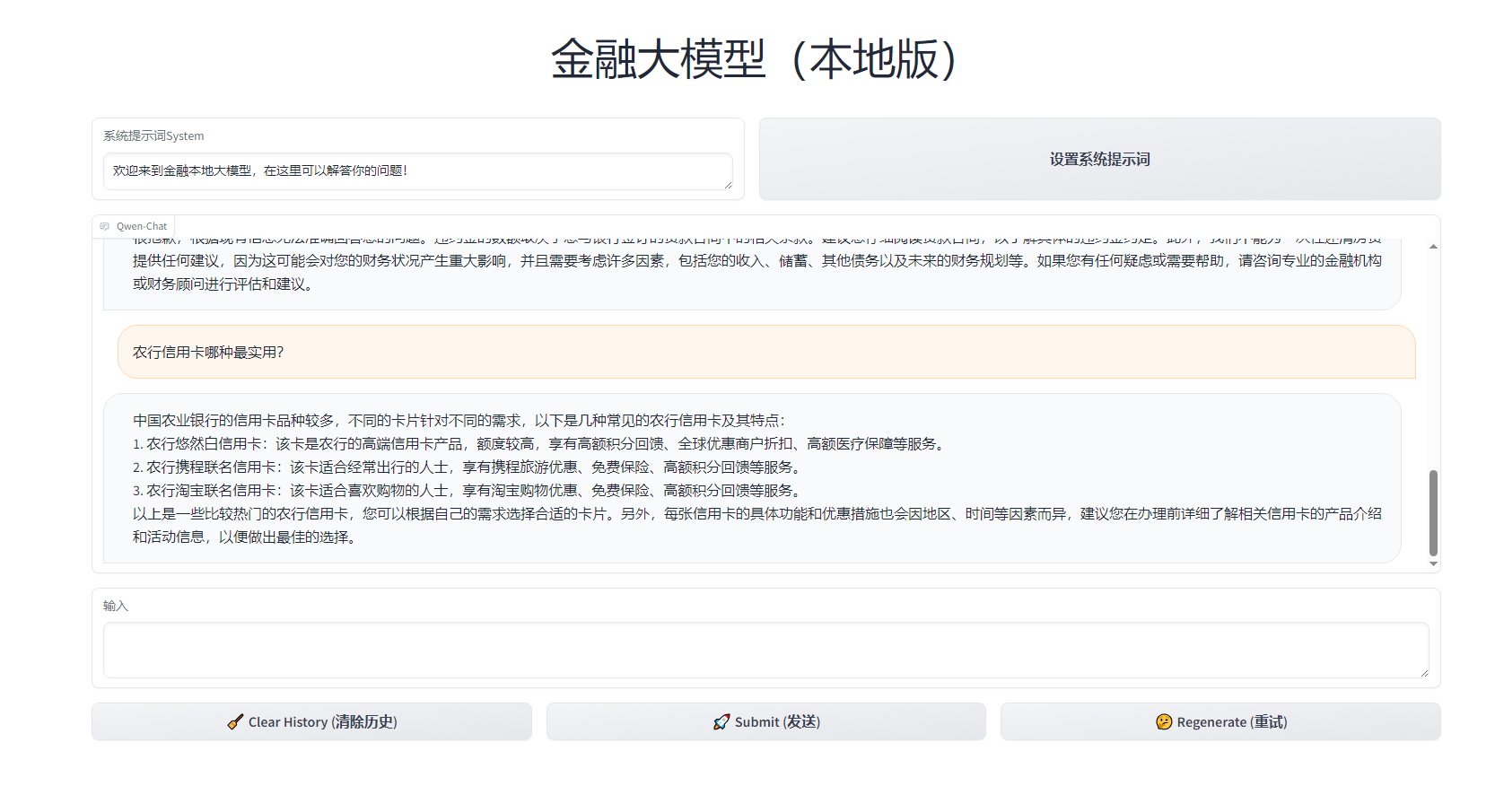
Task: Click the system prompt box resize handle
Action: coord(728,185)
